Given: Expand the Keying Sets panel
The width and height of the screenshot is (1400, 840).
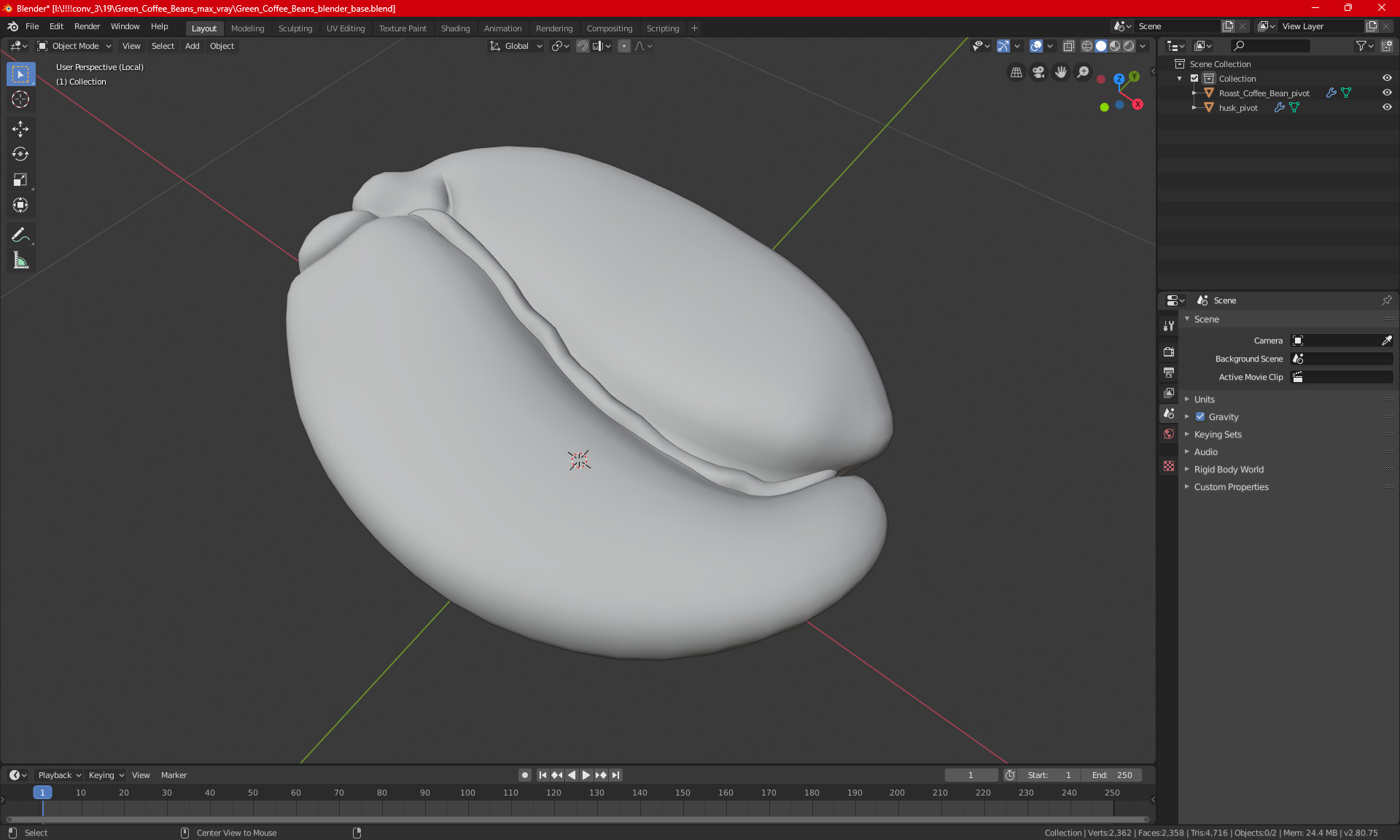Looking at the screenshot, I should 1217,435.
